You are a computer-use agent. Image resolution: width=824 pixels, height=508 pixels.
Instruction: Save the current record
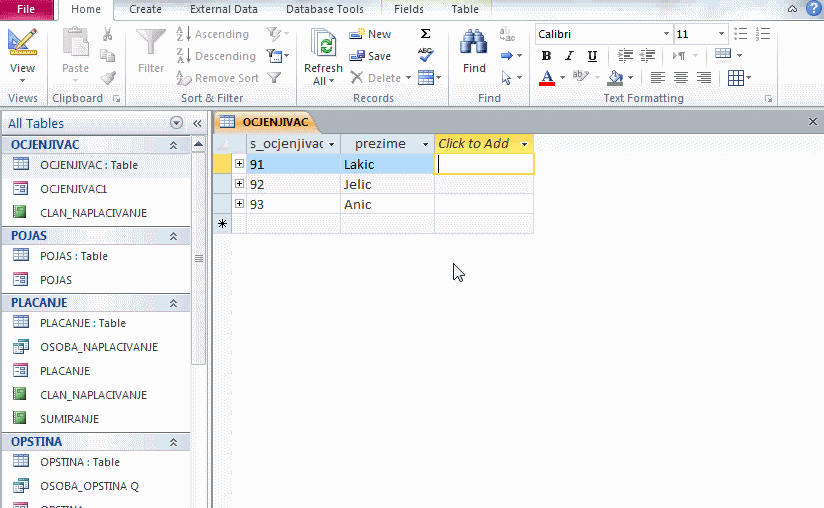coord(370,56)
